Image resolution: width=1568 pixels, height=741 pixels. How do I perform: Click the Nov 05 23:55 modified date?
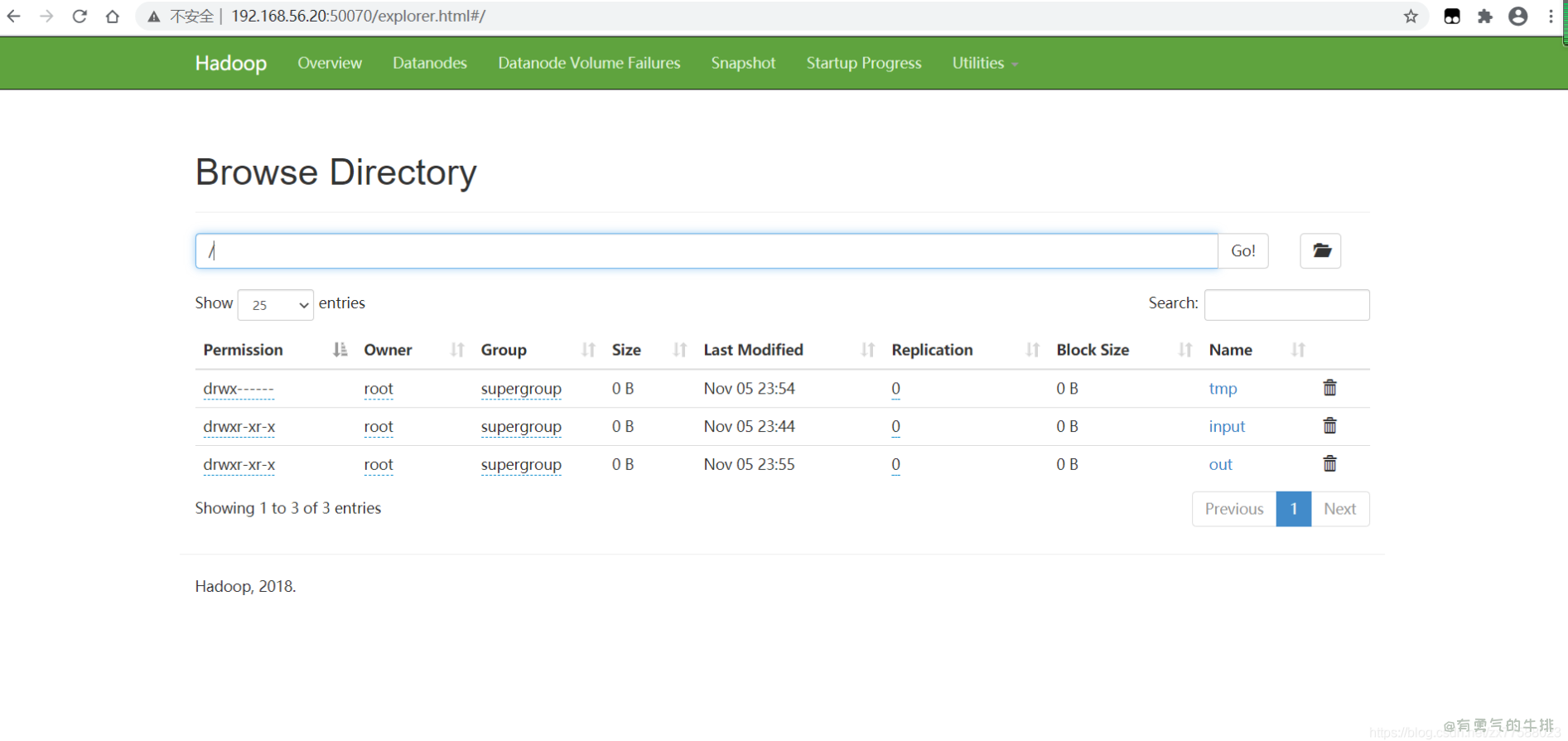tap(749, 464)
